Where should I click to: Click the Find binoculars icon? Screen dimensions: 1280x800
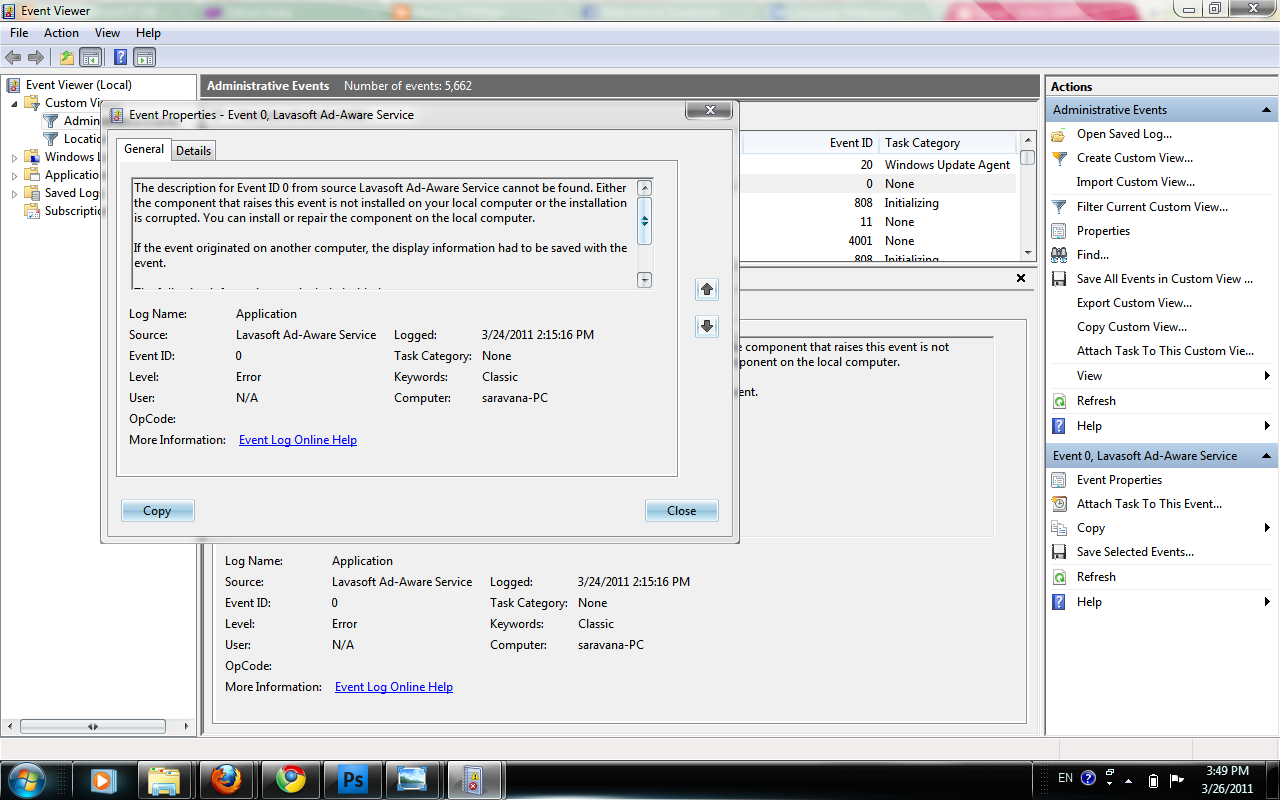(1059, 255)
